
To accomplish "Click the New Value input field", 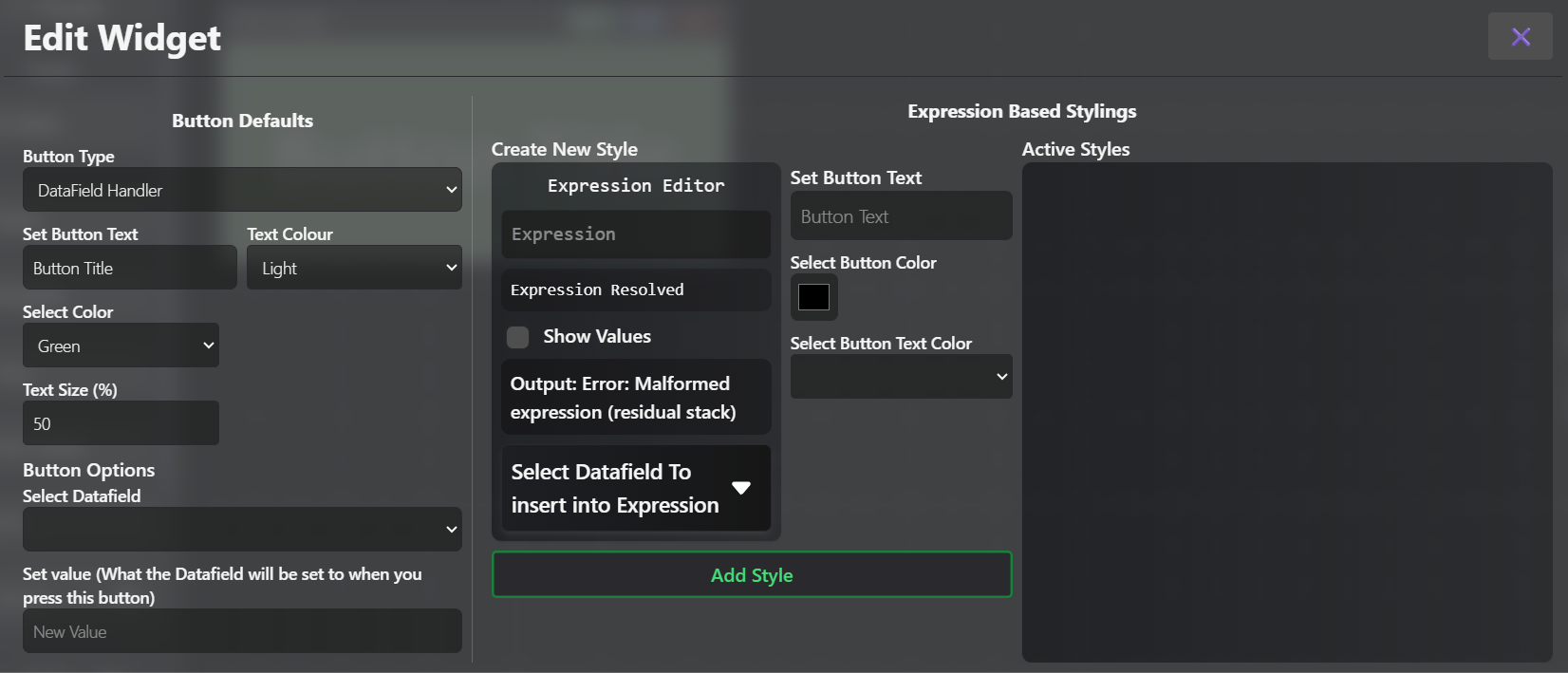I will coord(242,632).
